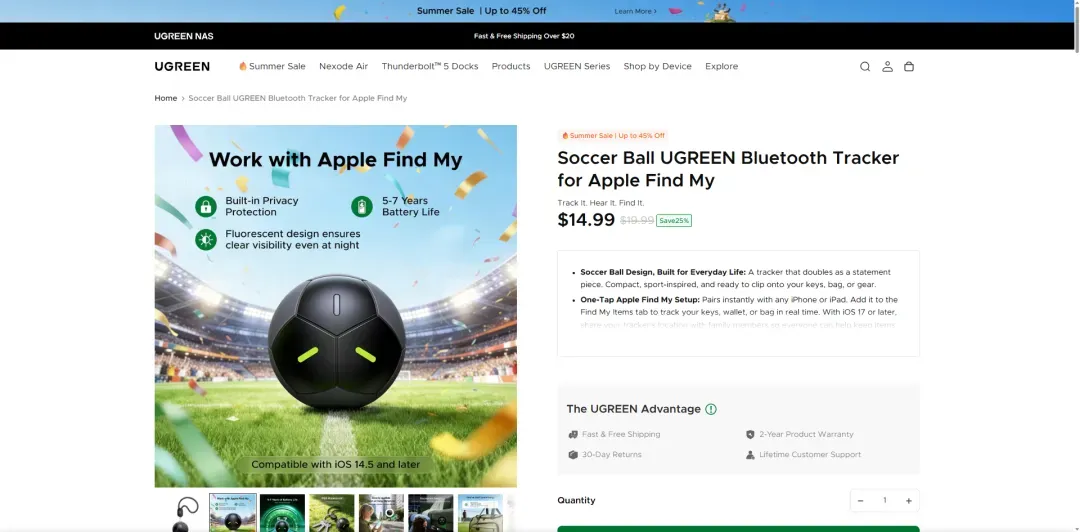
Task: Click 2-Year Product Warranty text
Action: click(807, 435)
